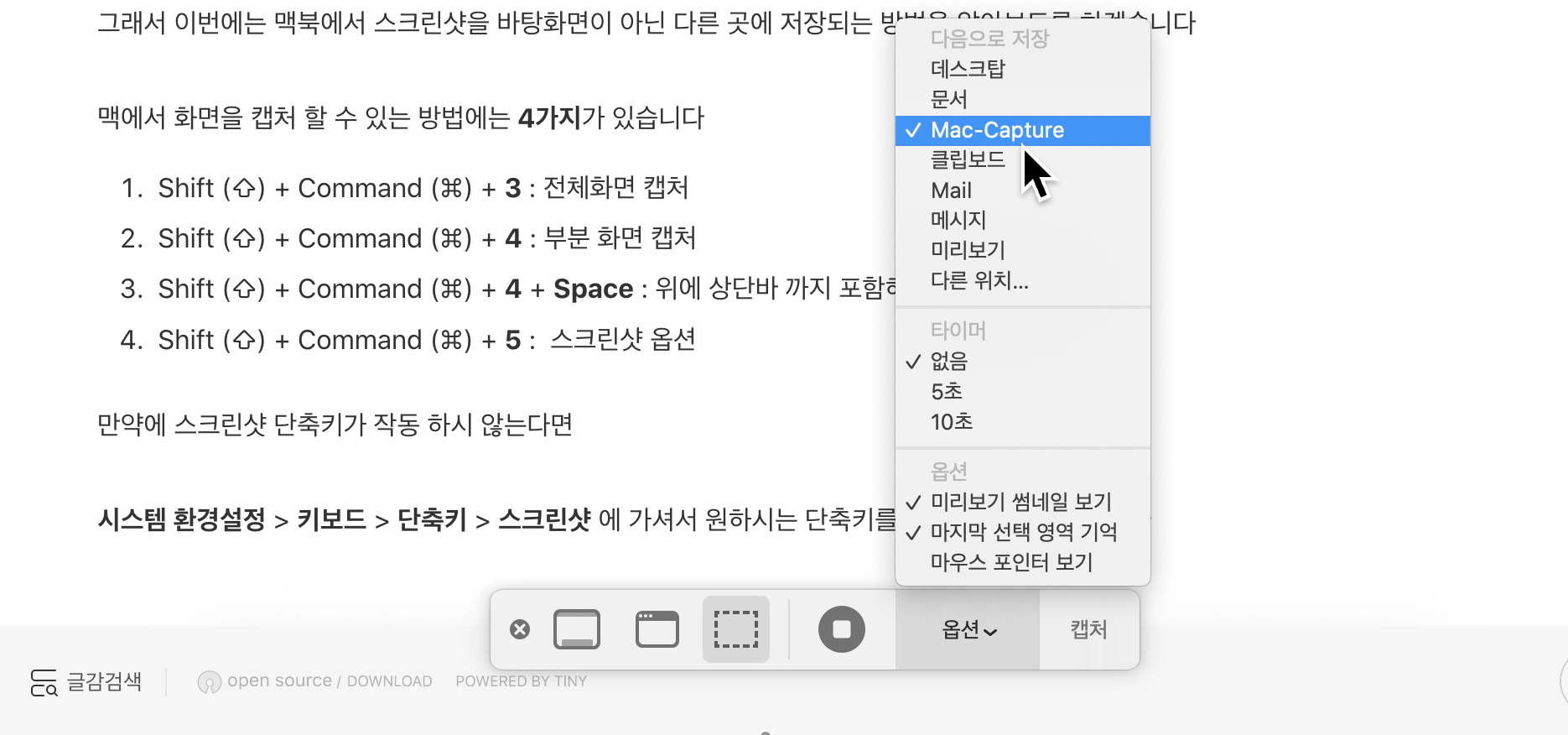The width and height of the screenshot is (1568, 735).
Task: Click the text 전체화면 캡처 in list item 1
Action: coord(616,188)
